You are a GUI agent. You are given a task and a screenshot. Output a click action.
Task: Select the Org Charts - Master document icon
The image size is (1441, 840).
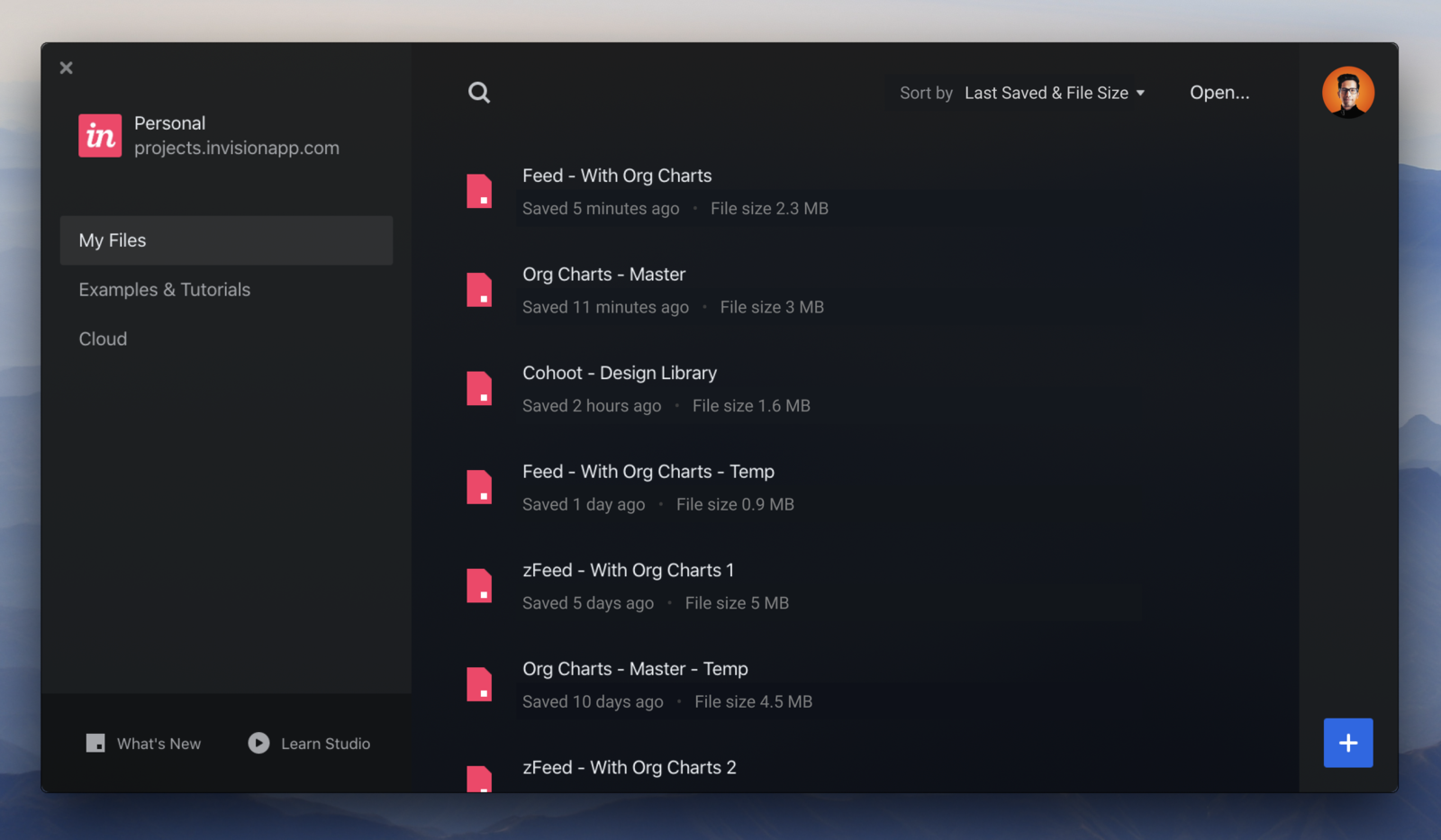(480, 290)
